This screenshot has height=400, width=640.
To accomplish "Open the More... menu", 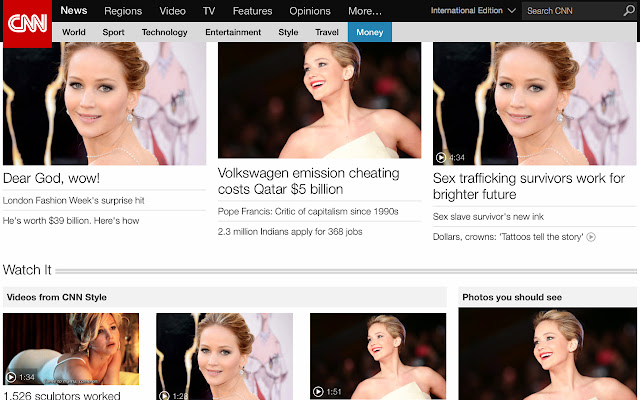I will click(364, 11).
